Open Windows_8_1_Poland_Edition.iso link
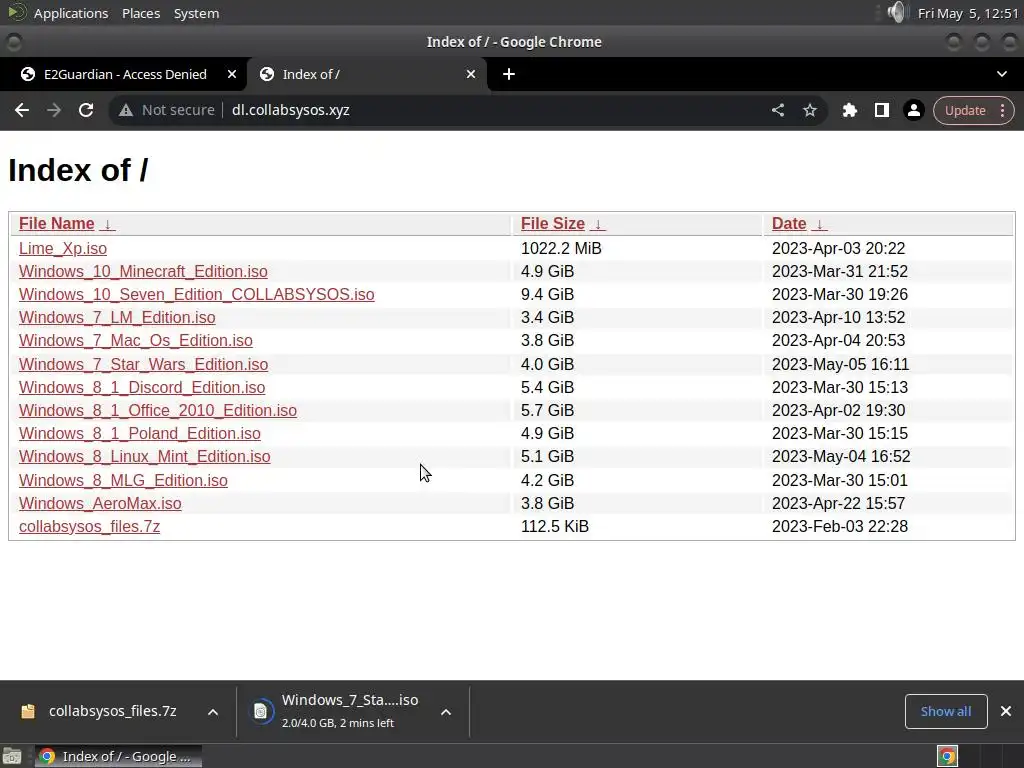The width and height of the screenshot is (1024, 768). (x=140, y=433)
